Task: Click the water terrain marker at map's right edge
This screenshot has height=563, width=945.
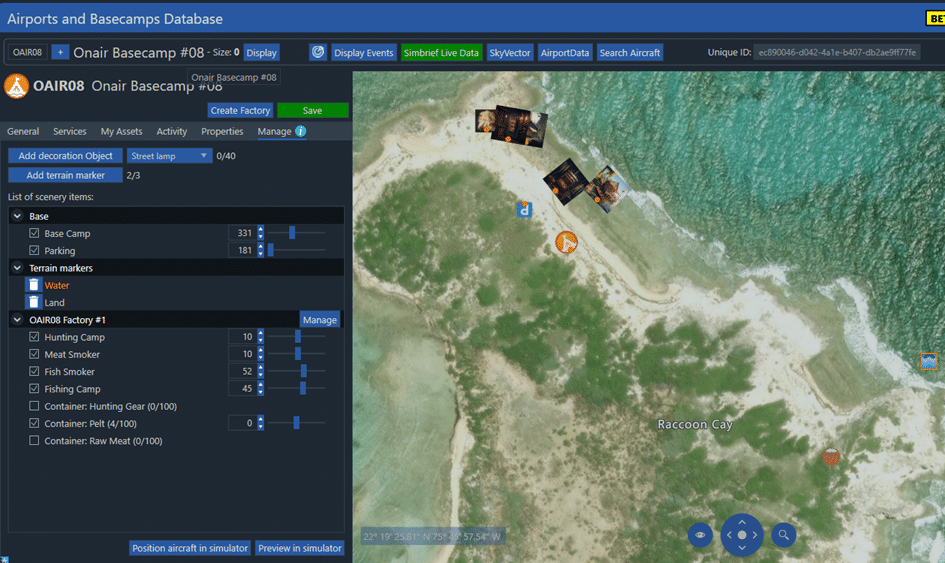Action: (x=929, y=361)
